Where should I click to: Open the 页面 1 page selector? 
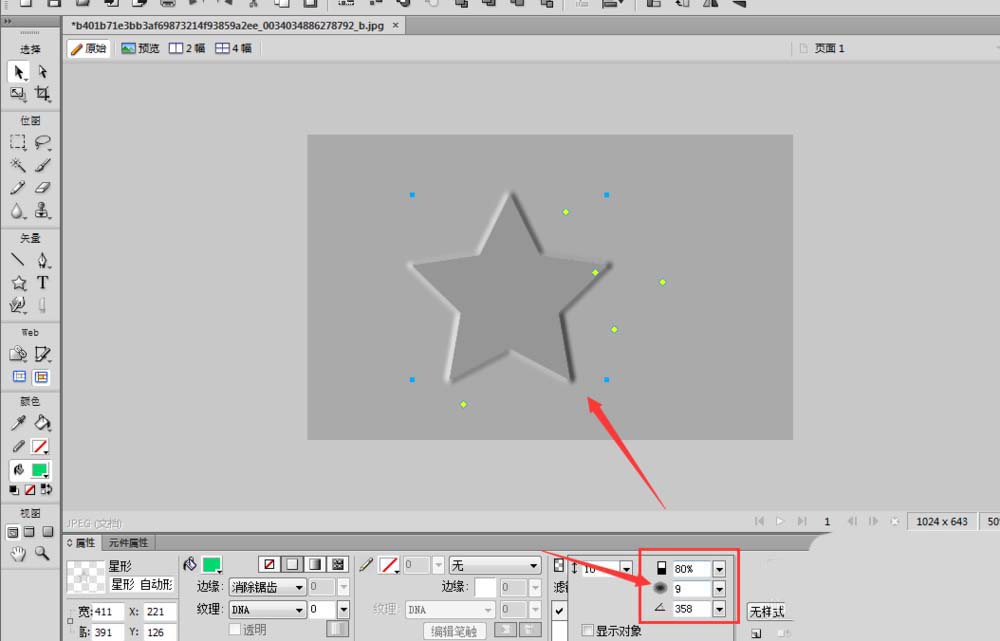(x=829, y=48)
